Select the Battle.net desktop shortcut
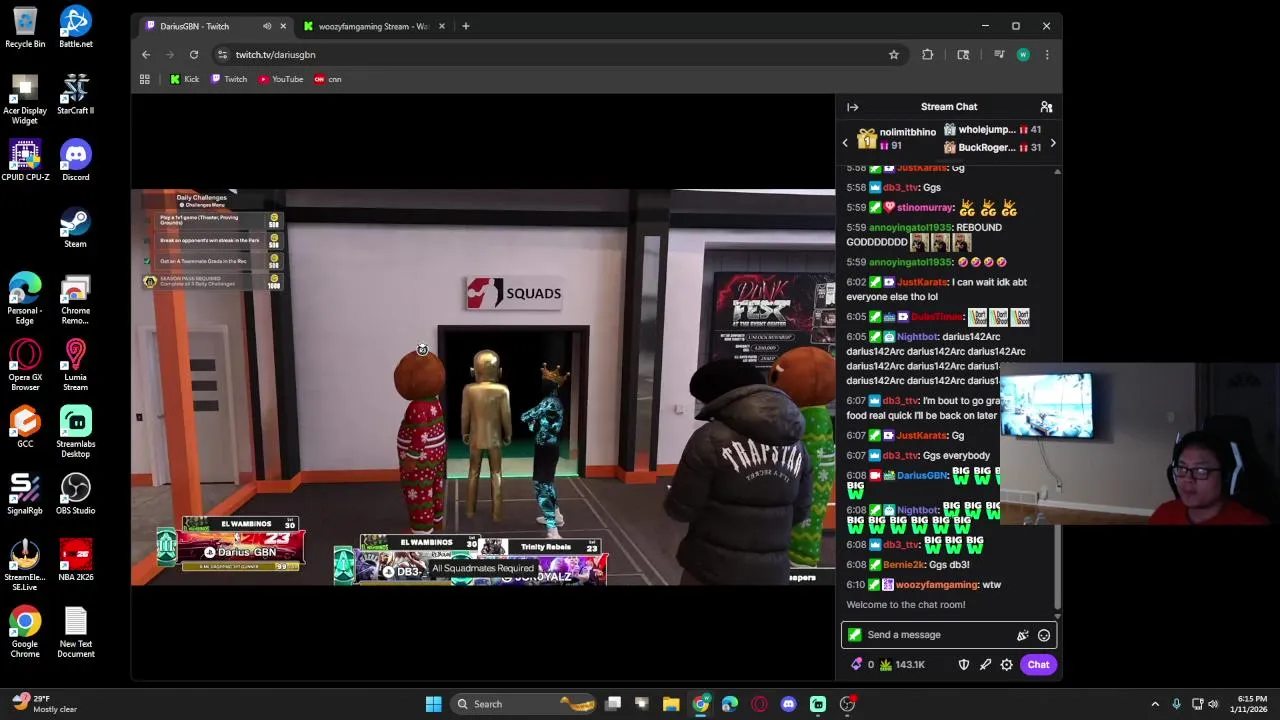1280x720 pixels. tap(75, 28)
